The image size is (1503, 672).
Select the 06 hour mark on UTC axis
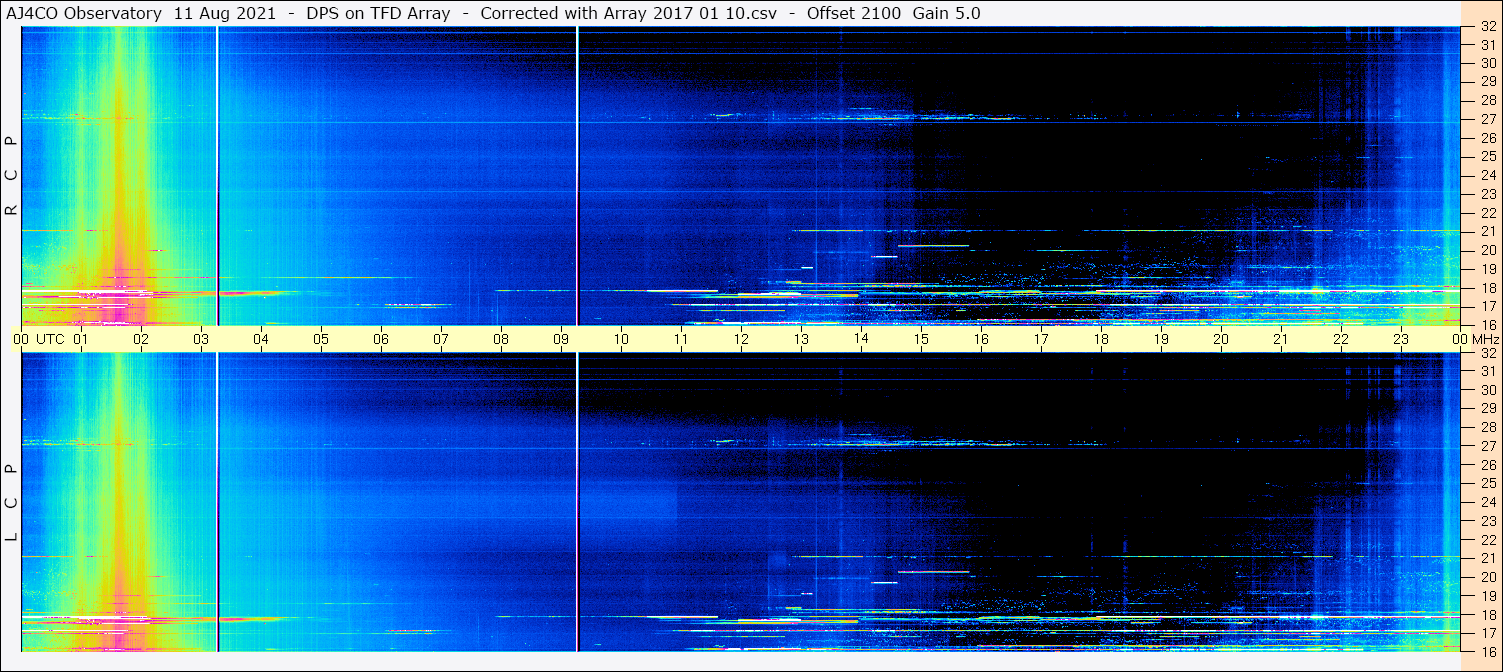point(381,339)
